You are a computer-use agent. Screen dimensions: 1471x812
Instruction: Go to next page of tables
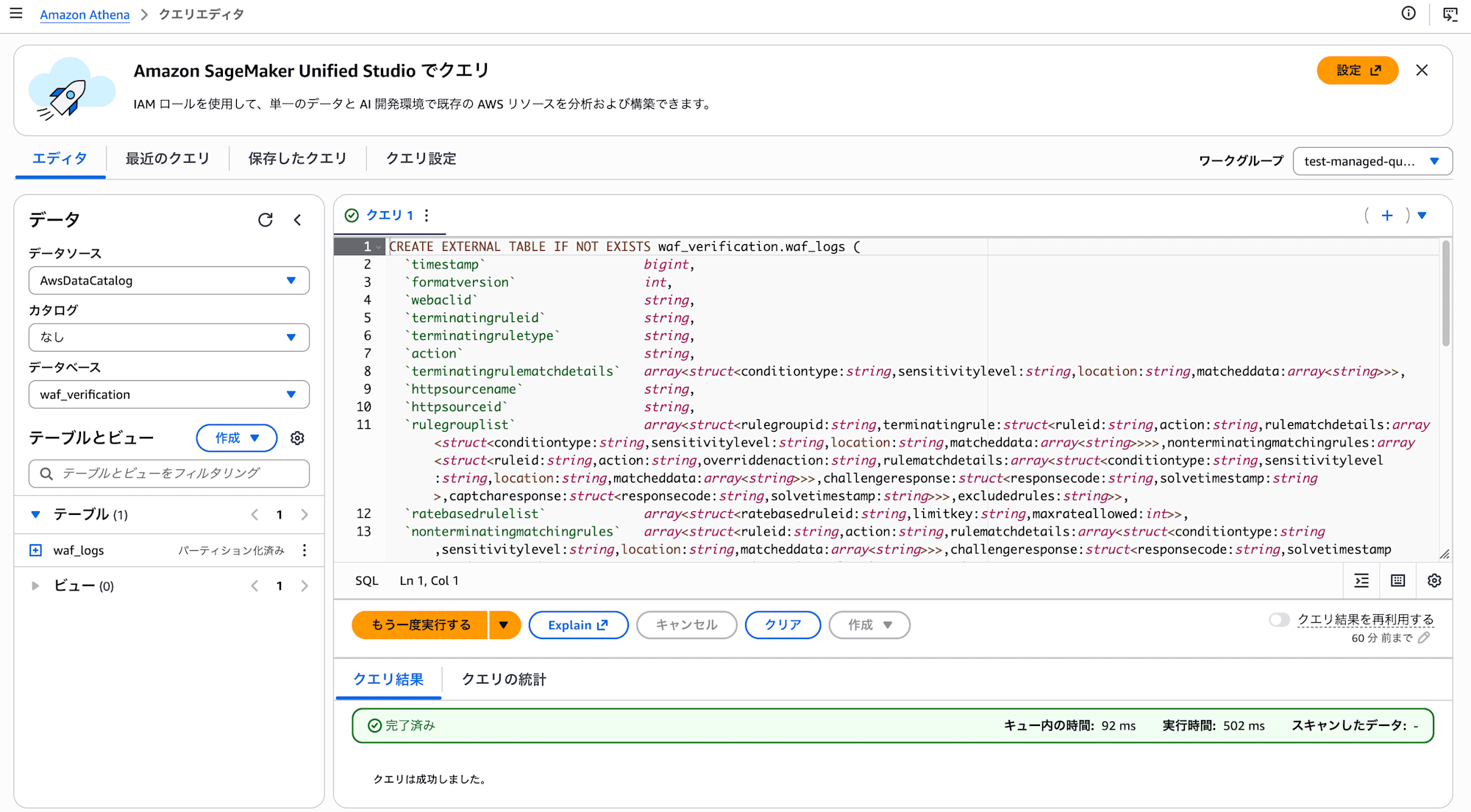(x=304, y=514)
